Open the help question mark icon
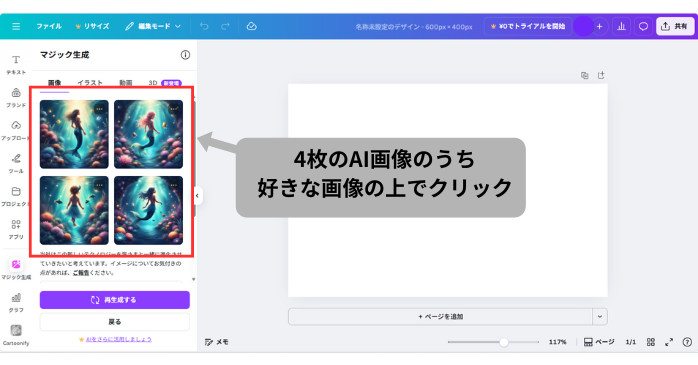 click(687, 342)
